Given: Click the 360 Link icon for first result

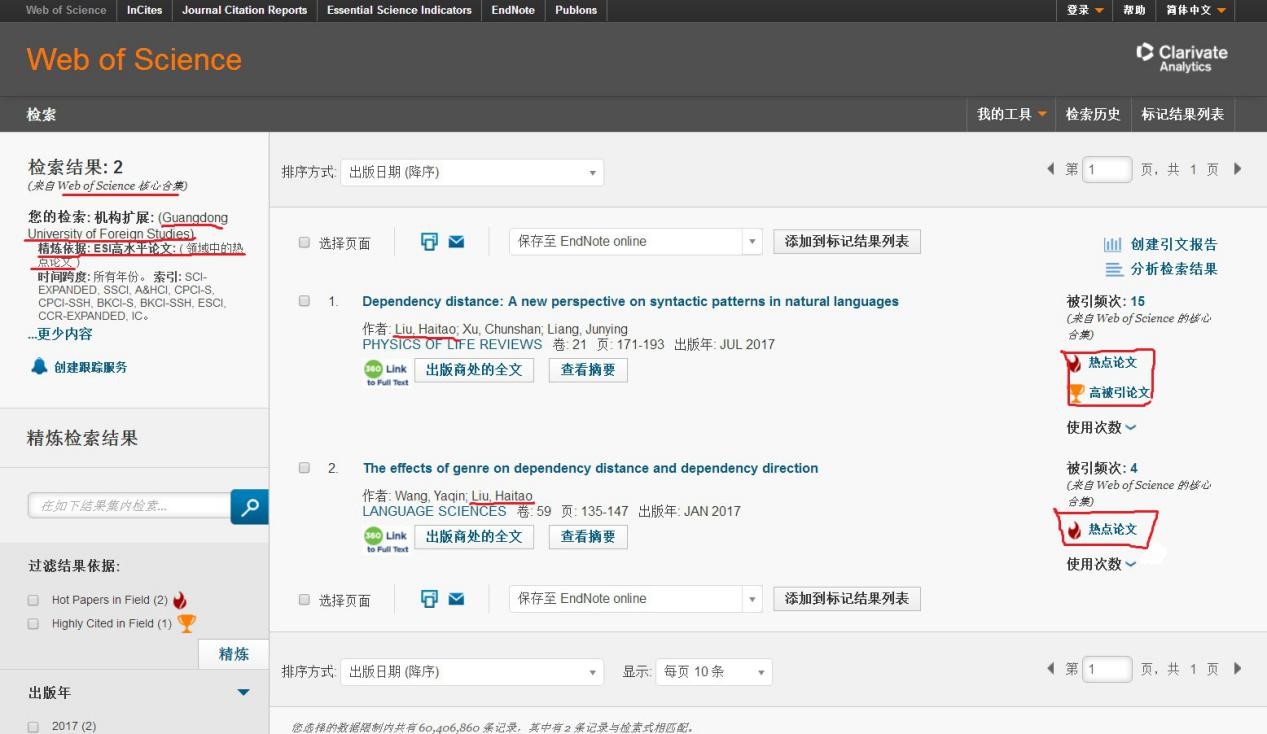Looking at the screenshot, I should (x=386, y=372).
